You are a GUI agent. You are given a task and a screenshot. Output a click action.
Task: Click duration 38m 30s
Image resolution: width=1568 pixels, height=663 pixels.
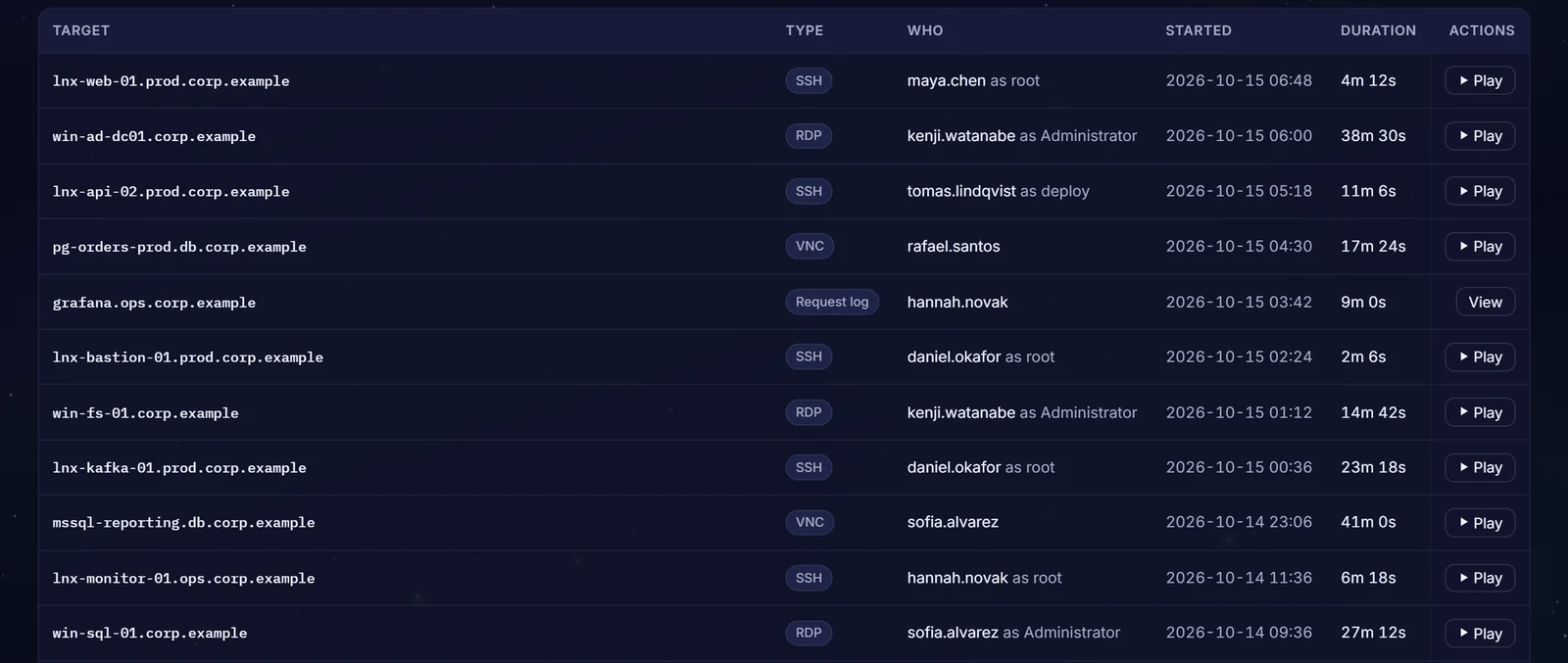pos(1373,135)
